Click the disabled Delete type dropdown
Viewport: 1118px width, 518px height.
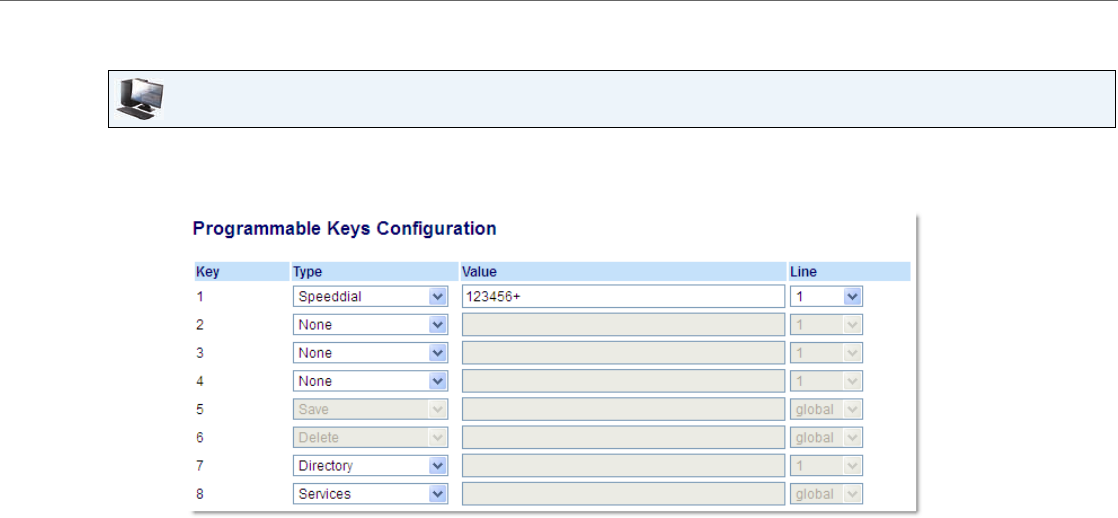pos(370,438)
